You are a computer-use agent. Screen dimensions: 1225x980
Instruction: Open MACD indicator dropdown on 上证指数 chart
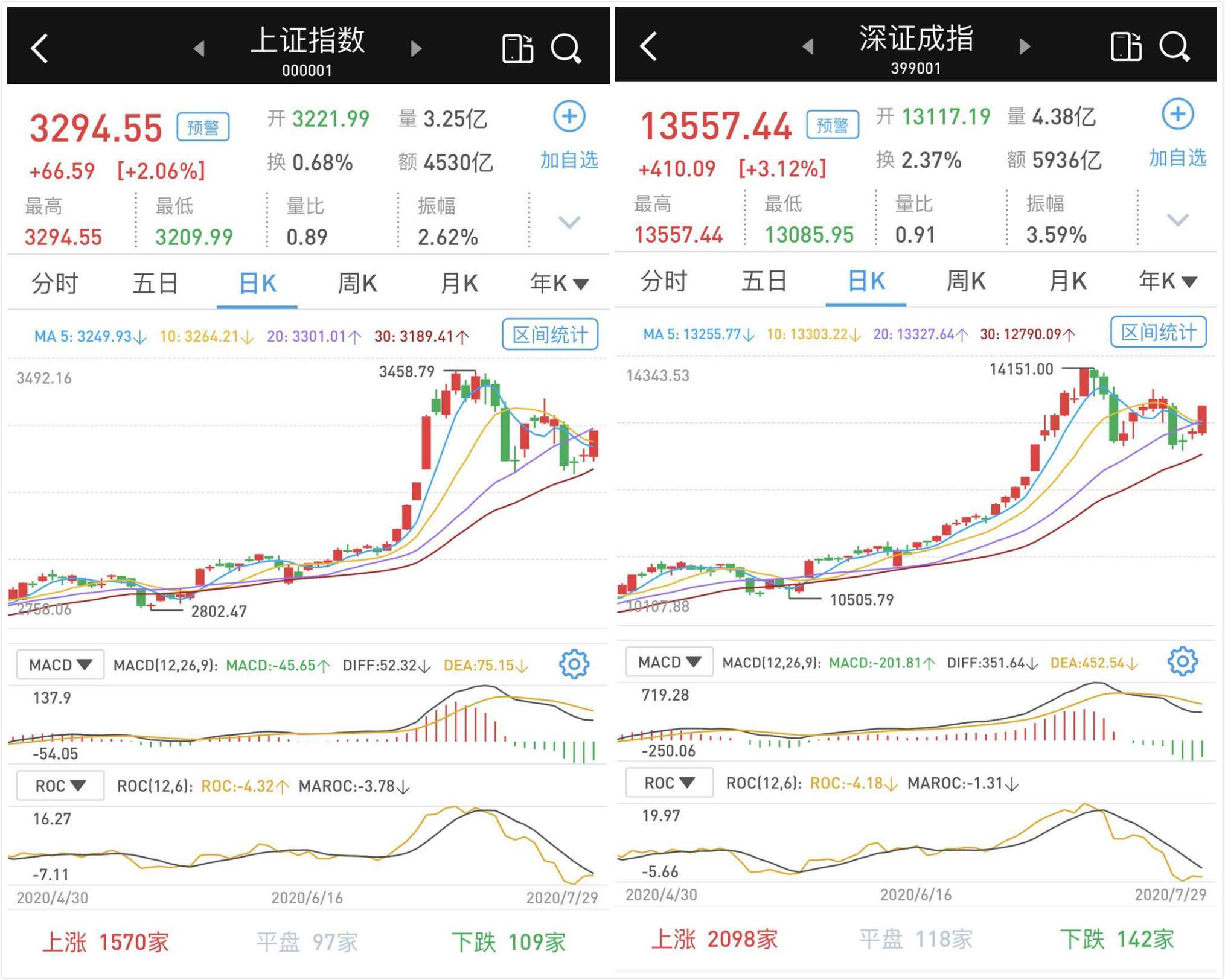[60, 665]
